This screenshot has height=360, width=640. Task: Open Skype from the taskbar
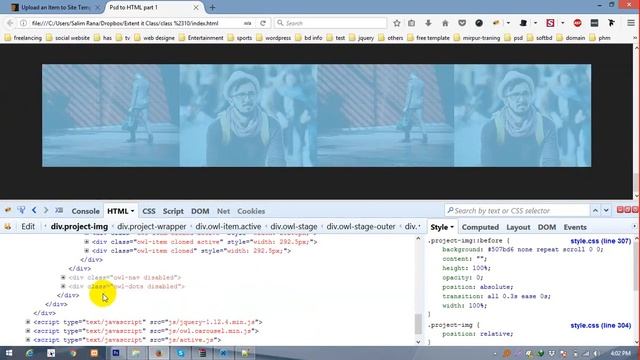point(181,353)
